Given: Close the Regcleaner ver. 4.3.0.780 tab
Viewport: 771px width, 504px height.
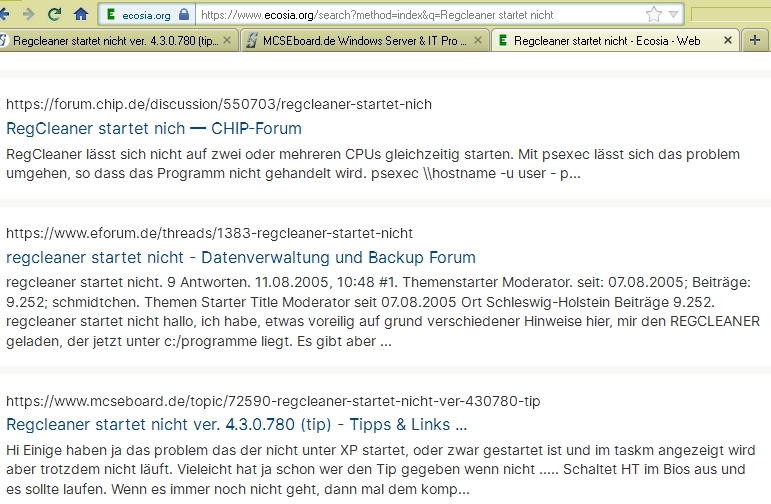Looking at the screenshot, I should click(227, 40).
